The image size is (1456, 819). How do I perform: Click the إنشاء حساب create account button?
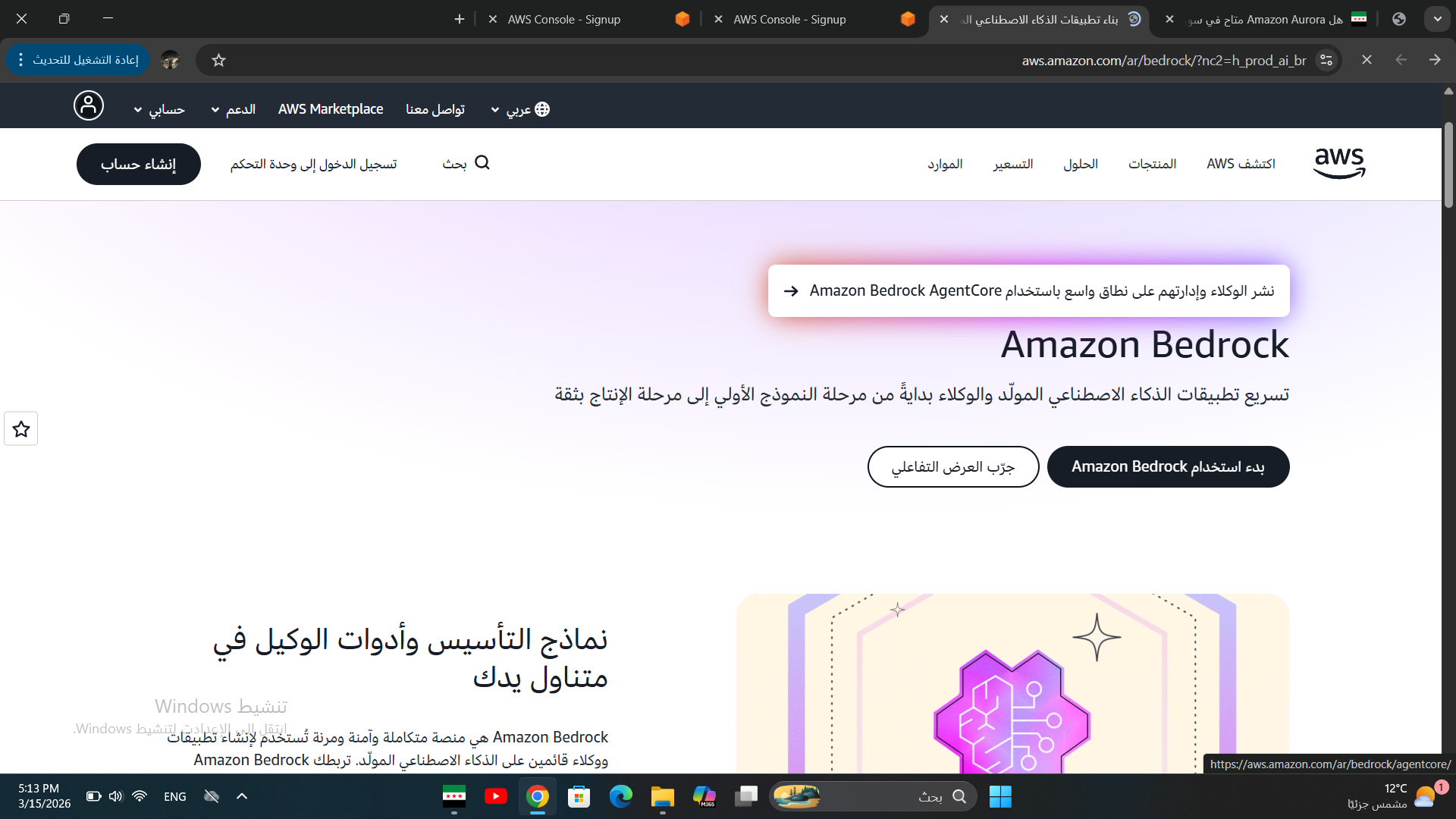coord(139,164)
